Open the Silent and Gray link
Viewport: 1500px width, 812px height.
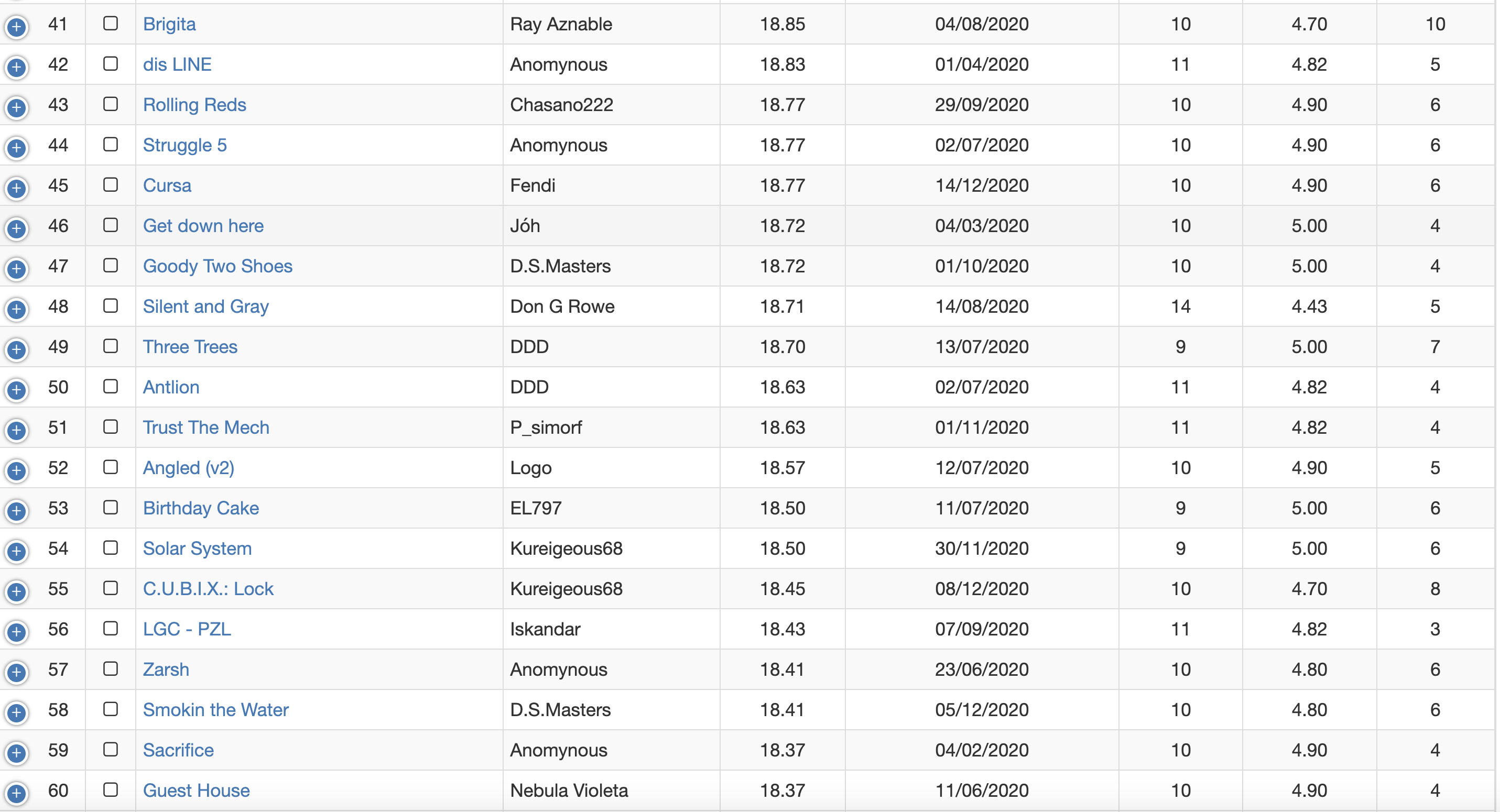pos(205,306)
